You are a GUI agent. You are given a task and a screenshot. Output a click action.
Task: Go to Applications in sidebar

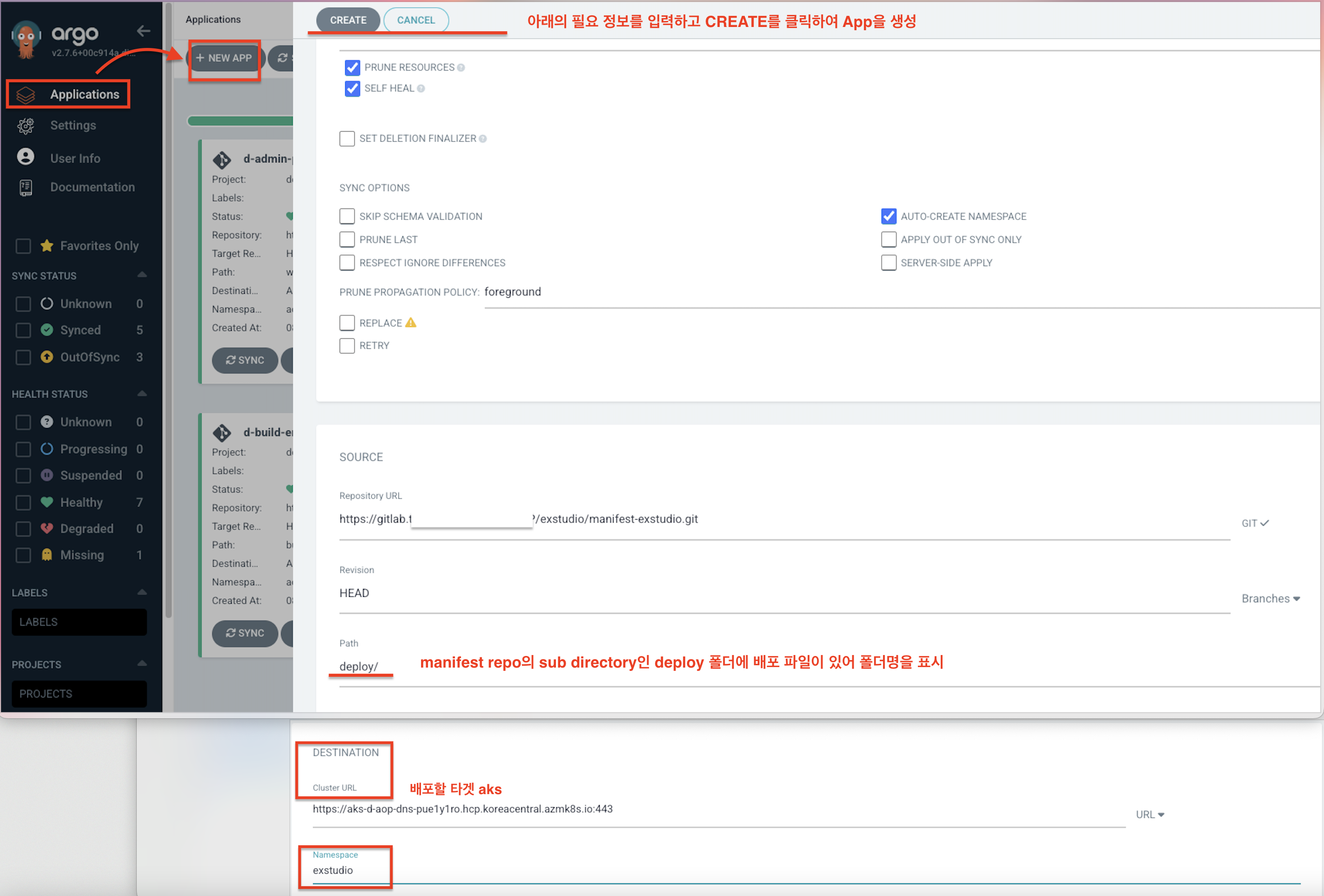(85, 94)
